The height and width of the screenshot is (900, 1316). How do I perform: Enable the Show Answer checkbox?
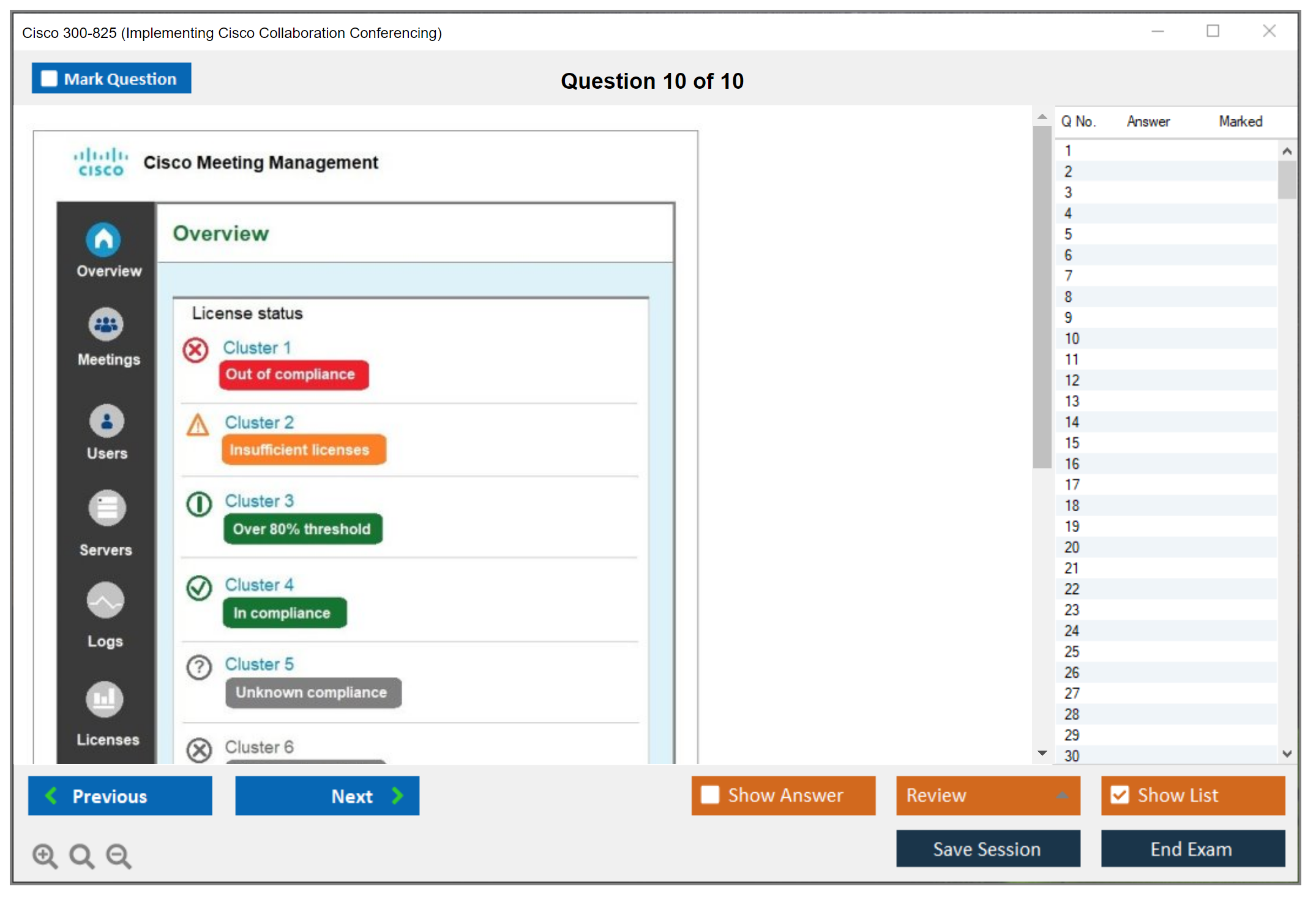[710, 795]
